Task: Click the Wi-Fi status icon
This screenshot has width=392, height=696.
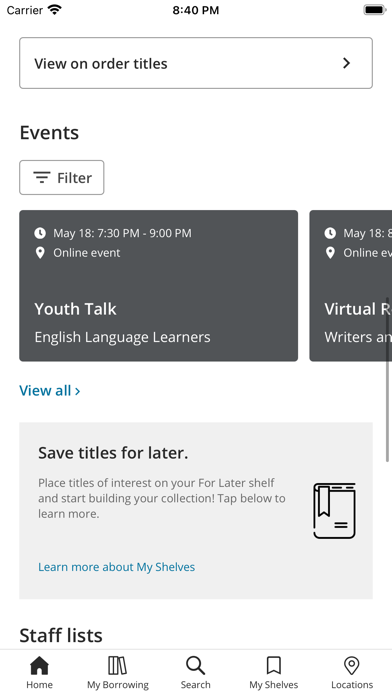Action: [55, 10]
